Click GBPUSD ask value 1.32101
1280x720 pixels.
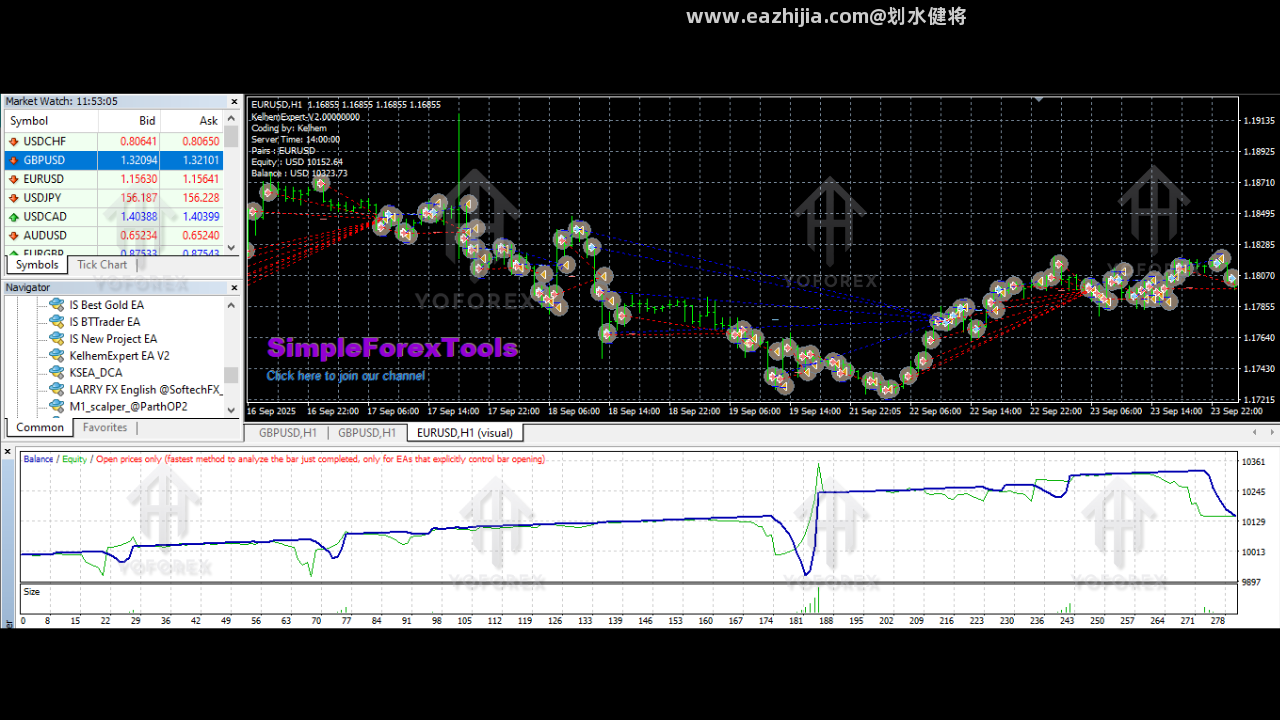coord(201,160)
